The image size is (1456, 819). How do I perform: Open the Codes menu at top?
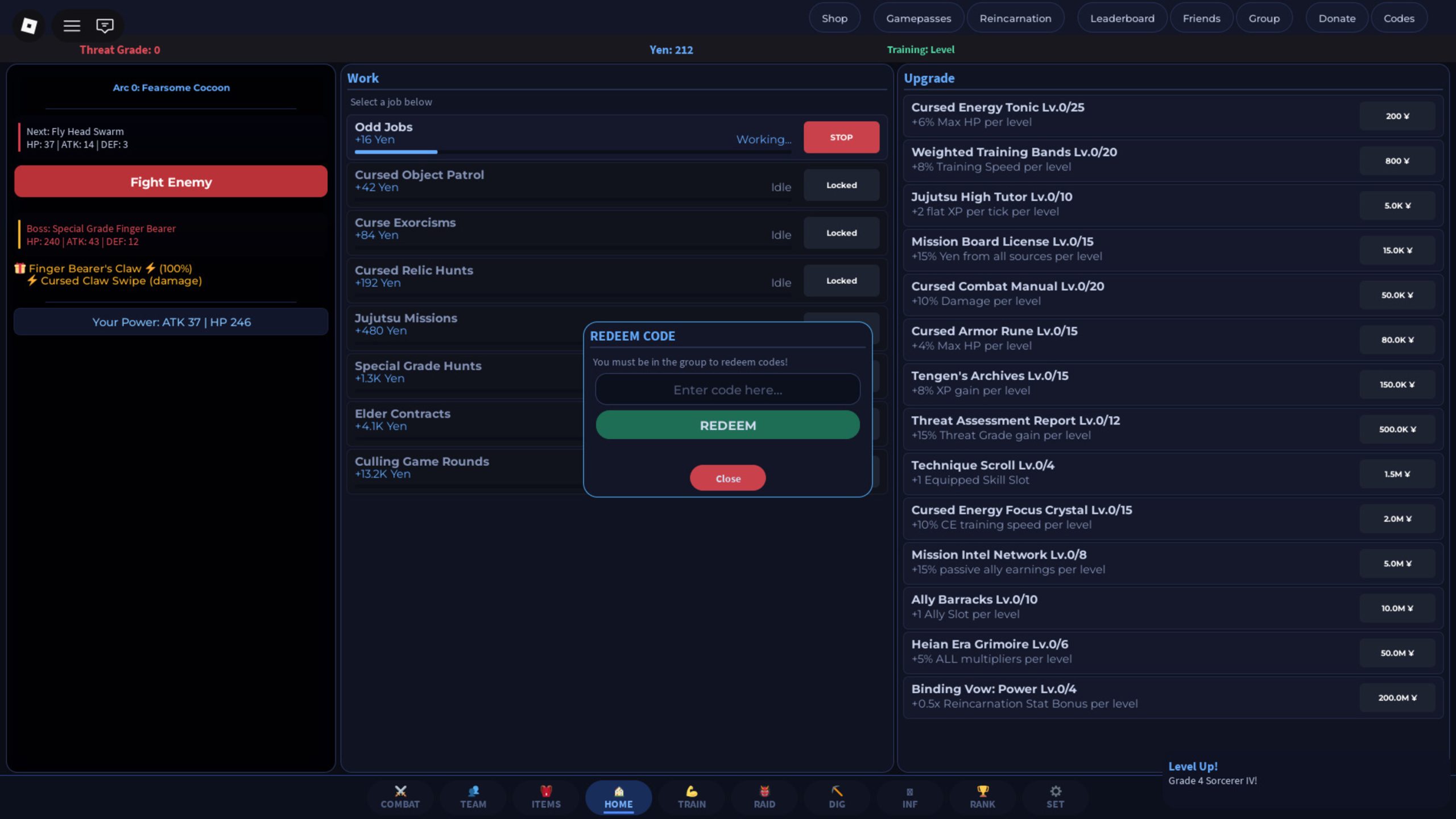click(1399, 18)
